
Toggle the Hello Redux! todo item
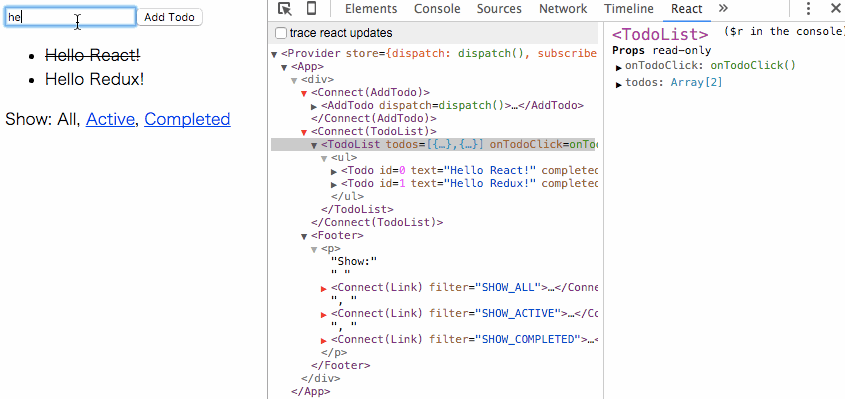(x=94, y=79)
